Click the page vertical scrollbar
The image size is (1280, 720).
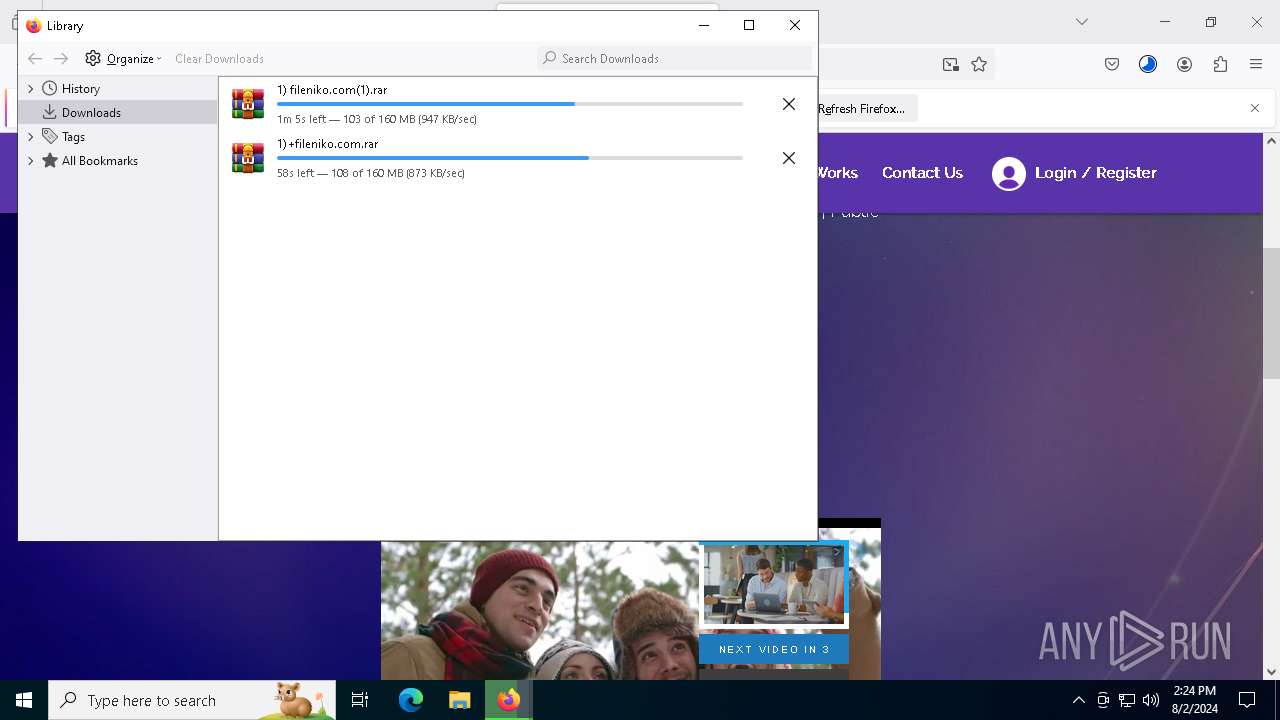click(1271, 314)
